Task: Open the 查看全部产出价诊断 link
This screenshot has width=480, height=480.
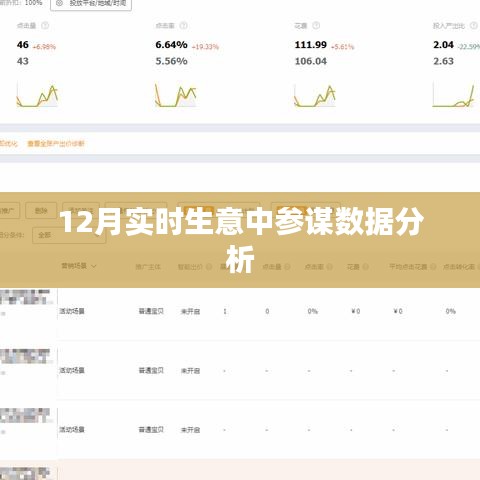Action: 56,144
